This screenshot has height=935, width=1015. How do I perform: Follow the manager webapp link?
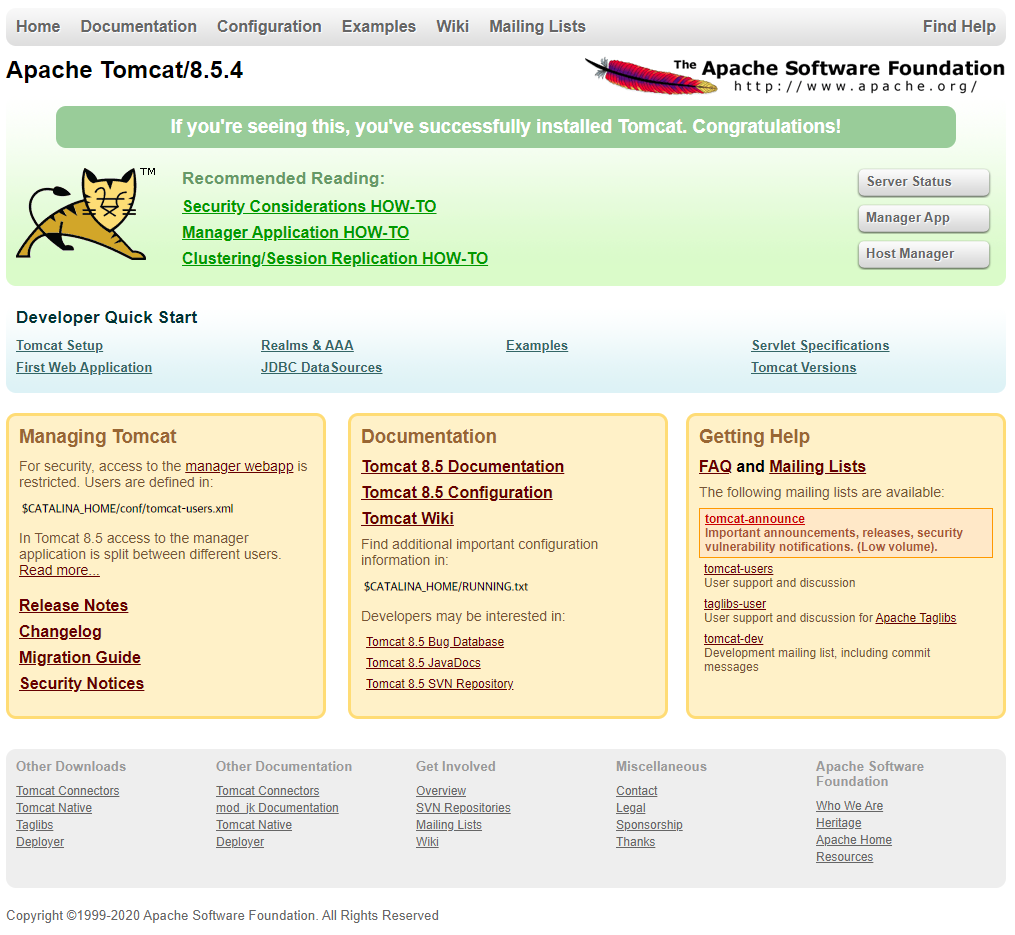click(x=239, y=466)
